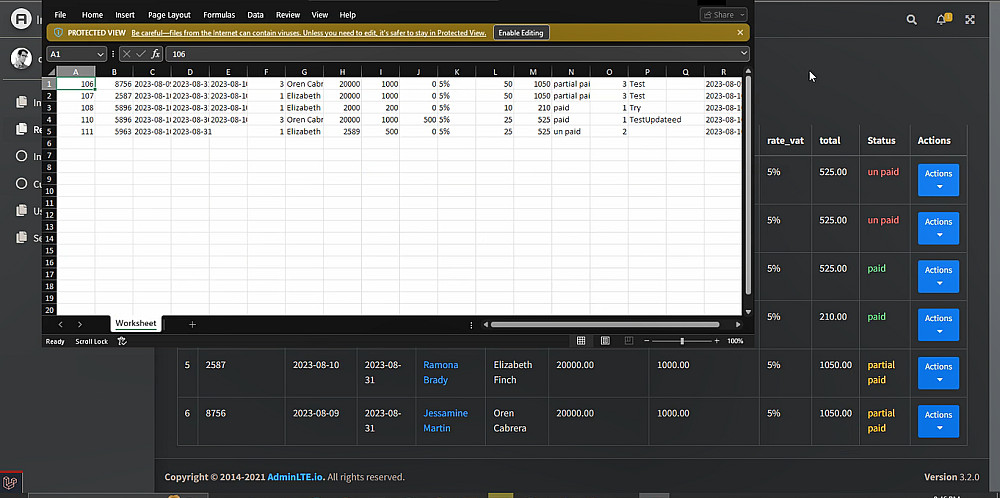Open the Help ribbon tab
This screenshot has width=1000, height=498.
click(348, 15)
